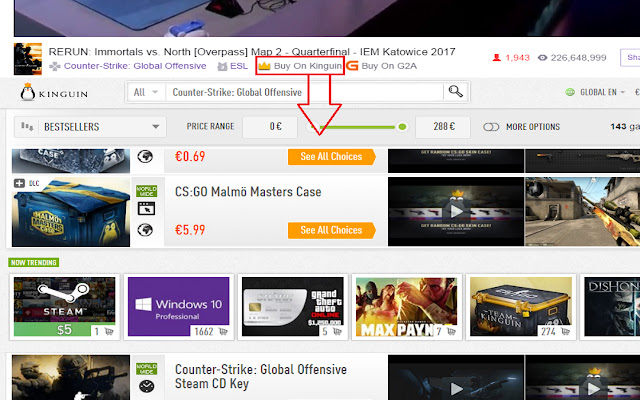The image size is (640, 400).
Task: Click the €5.99 price
Action: coord(190,230)
